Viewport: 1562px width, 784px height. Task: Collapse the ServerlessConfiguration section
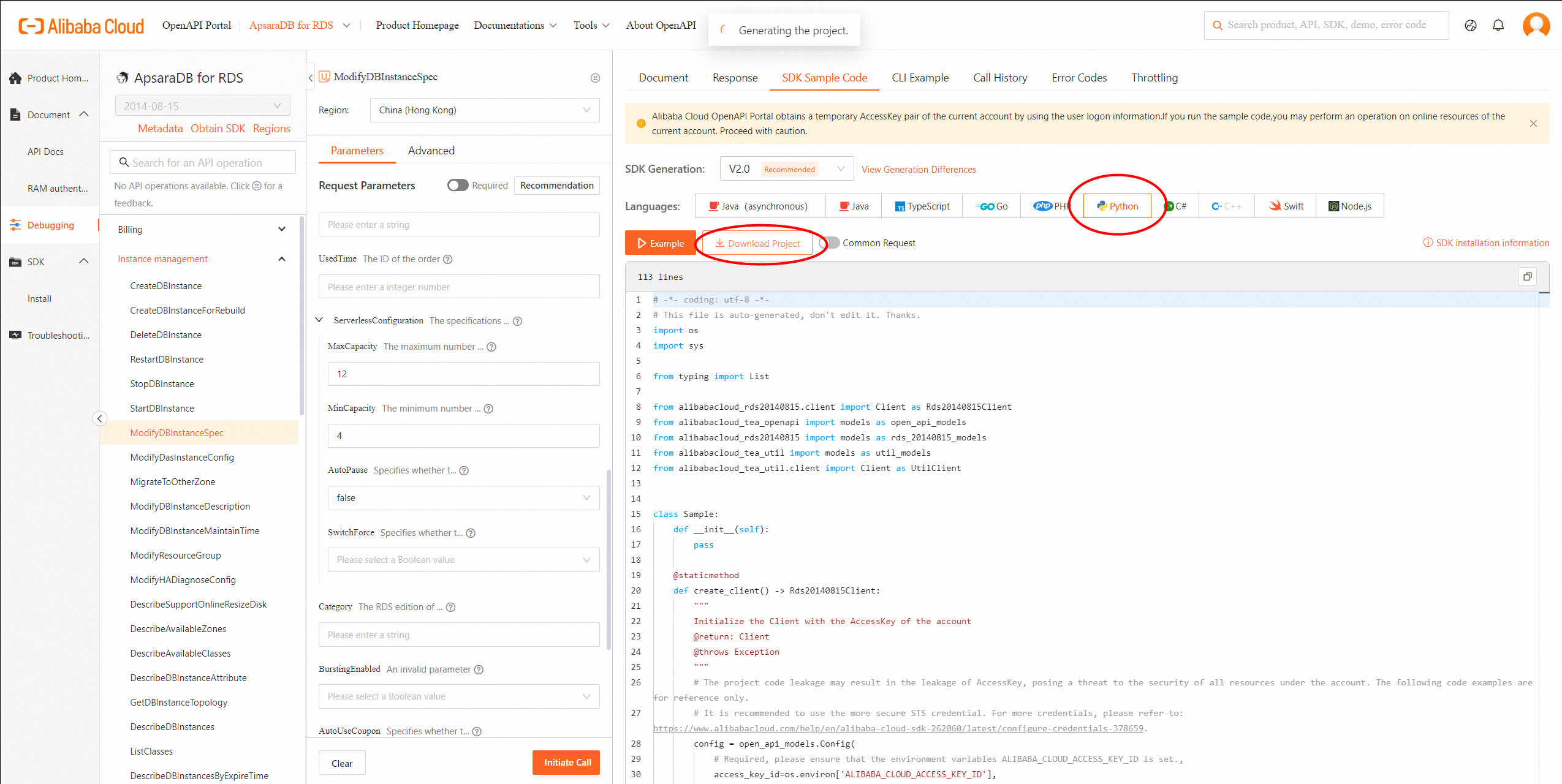coord(319,320)
